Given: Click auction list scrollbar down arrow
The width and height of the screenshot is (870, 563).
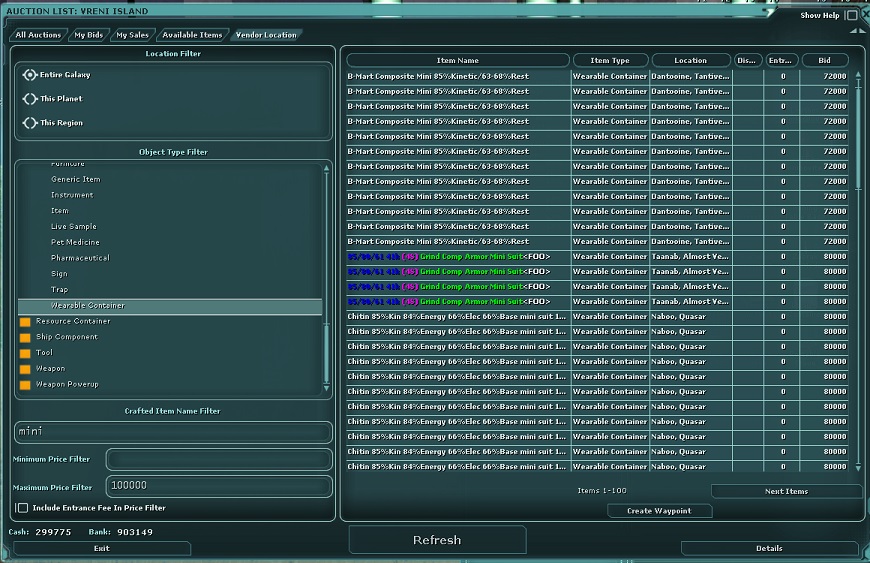Looking at the screenshot, I should (x=858, y=468).
